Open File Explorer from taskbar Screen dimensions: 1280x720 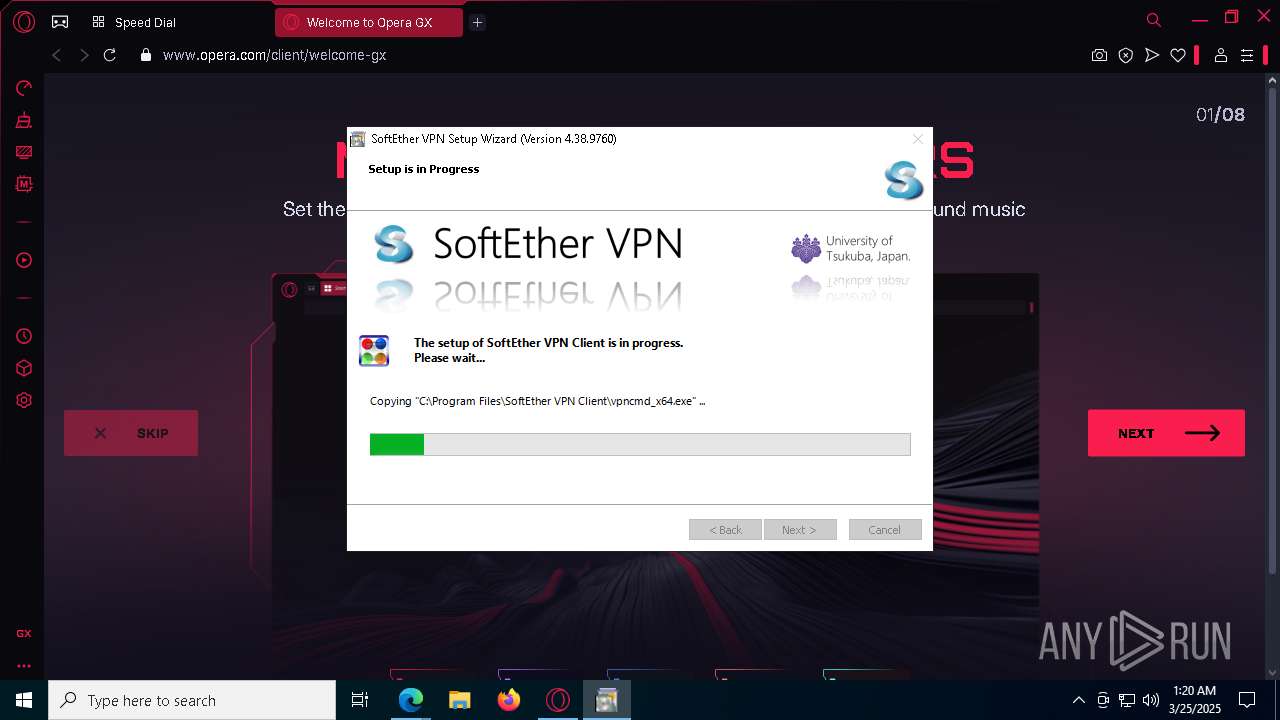(459, 700)
